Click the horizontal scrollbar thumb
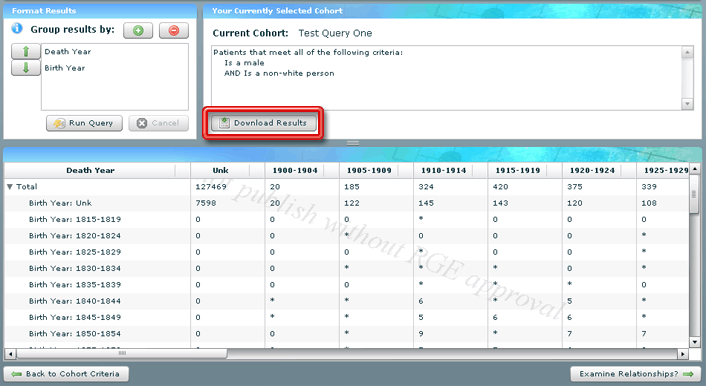The image size is (706, 386). pyautogui.click(x=122, y=354)
